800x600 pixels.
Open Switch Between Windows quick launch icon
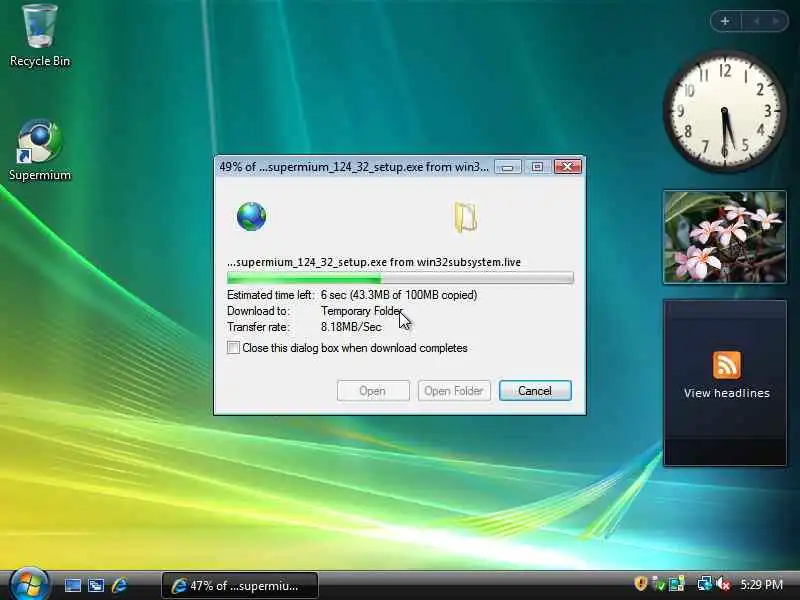click(96, 585)
